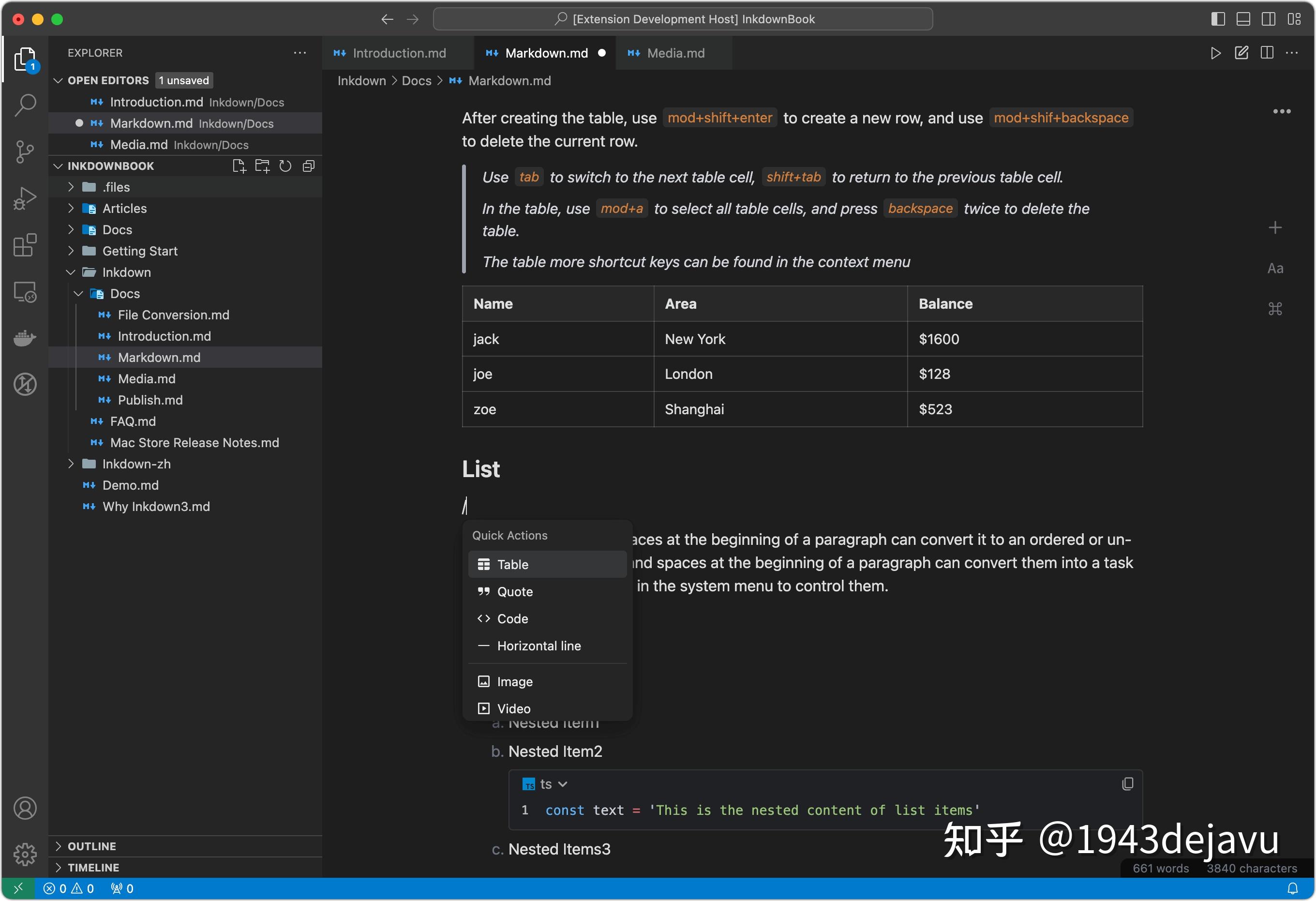Open the Search sidebar icon
The width and height of the screenshot is (1316, 901).
pyautogui.click(x=25, y=105)
